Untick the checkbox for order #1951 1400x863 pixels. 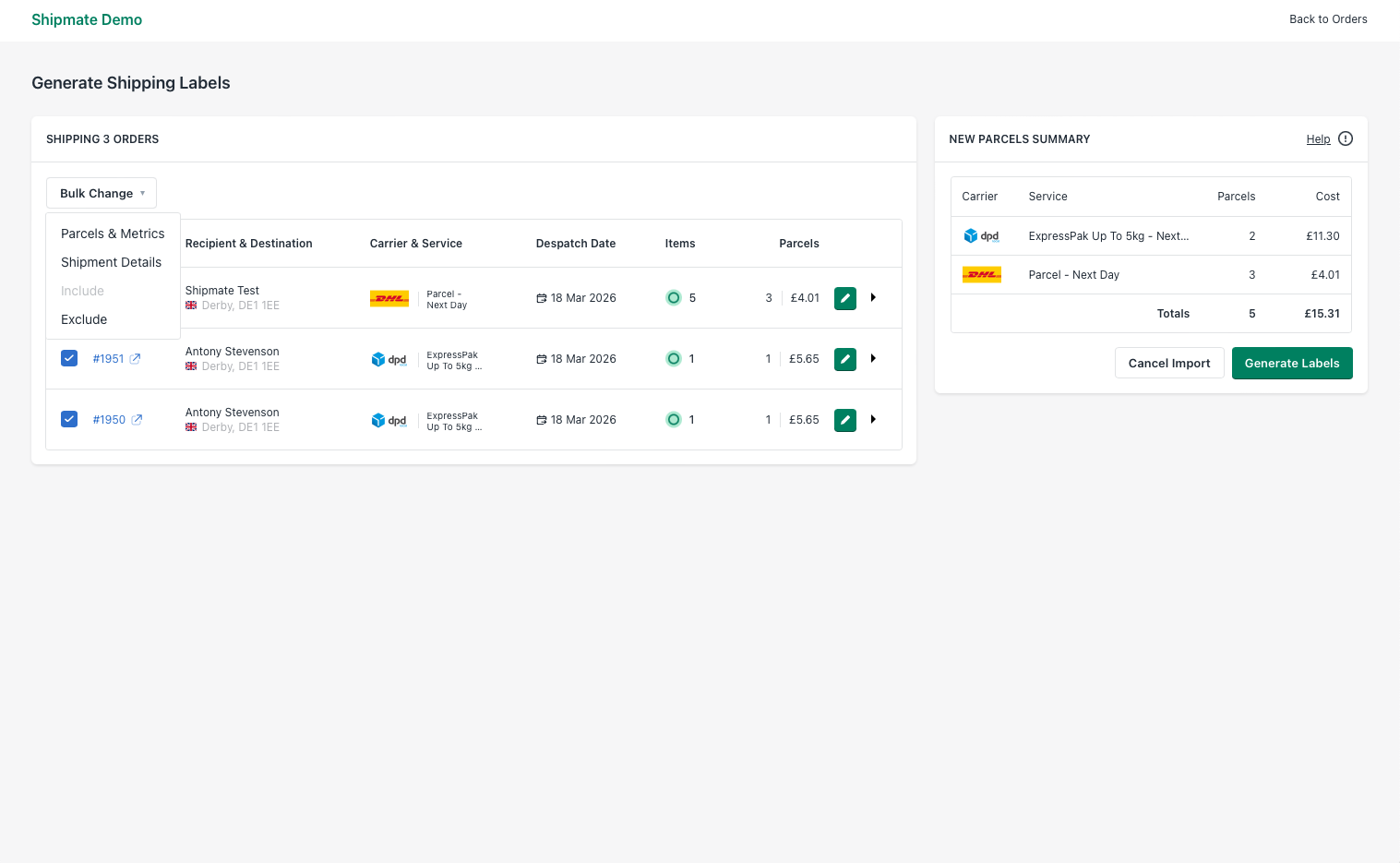(69, 358)
